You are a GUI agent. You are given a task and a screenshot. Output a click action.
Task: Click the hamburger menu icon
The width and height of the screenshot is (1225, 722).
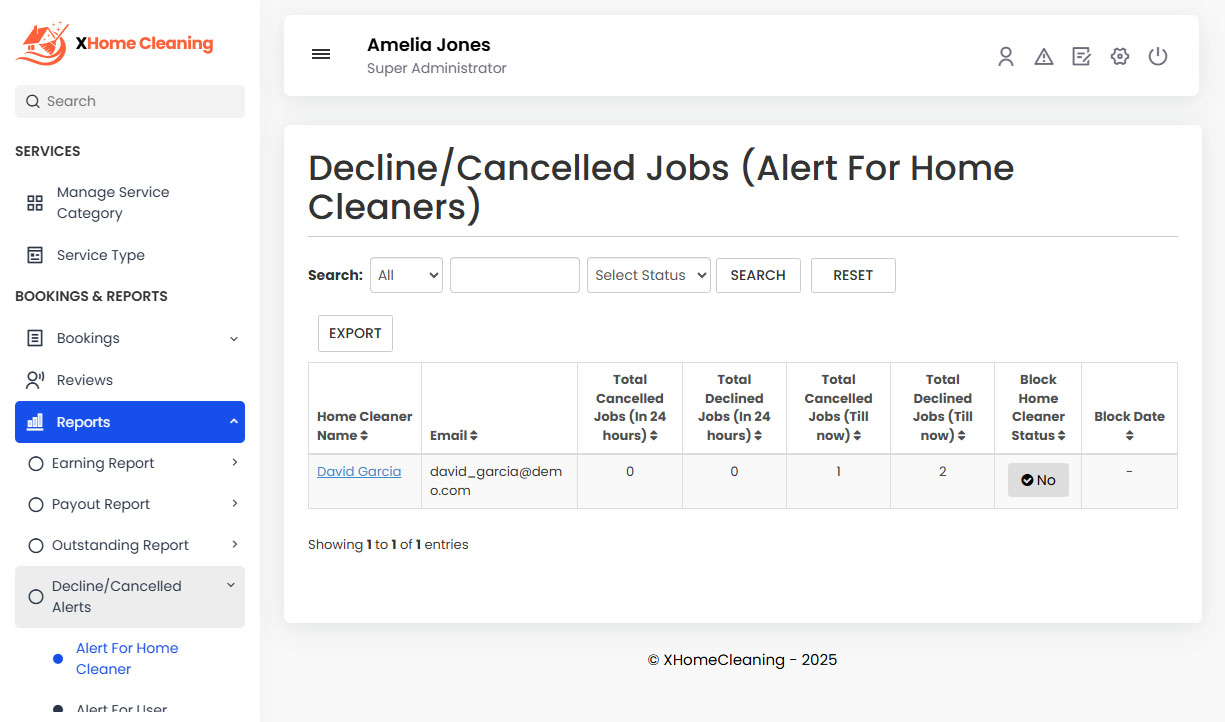tap(321, 54)
